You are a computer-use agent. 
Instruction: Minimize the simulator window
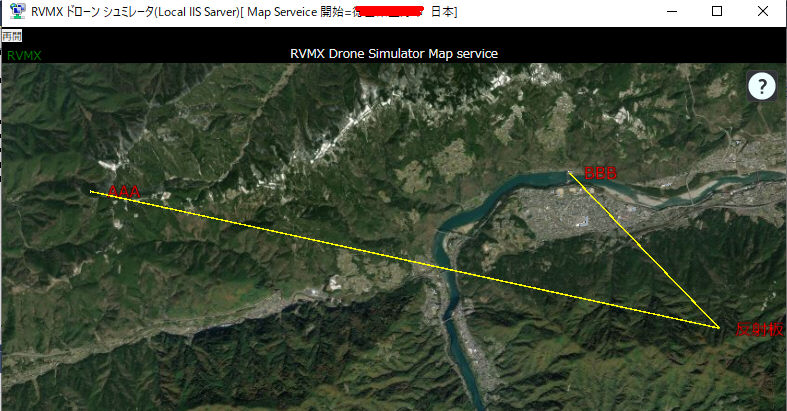tap(672, 12)
